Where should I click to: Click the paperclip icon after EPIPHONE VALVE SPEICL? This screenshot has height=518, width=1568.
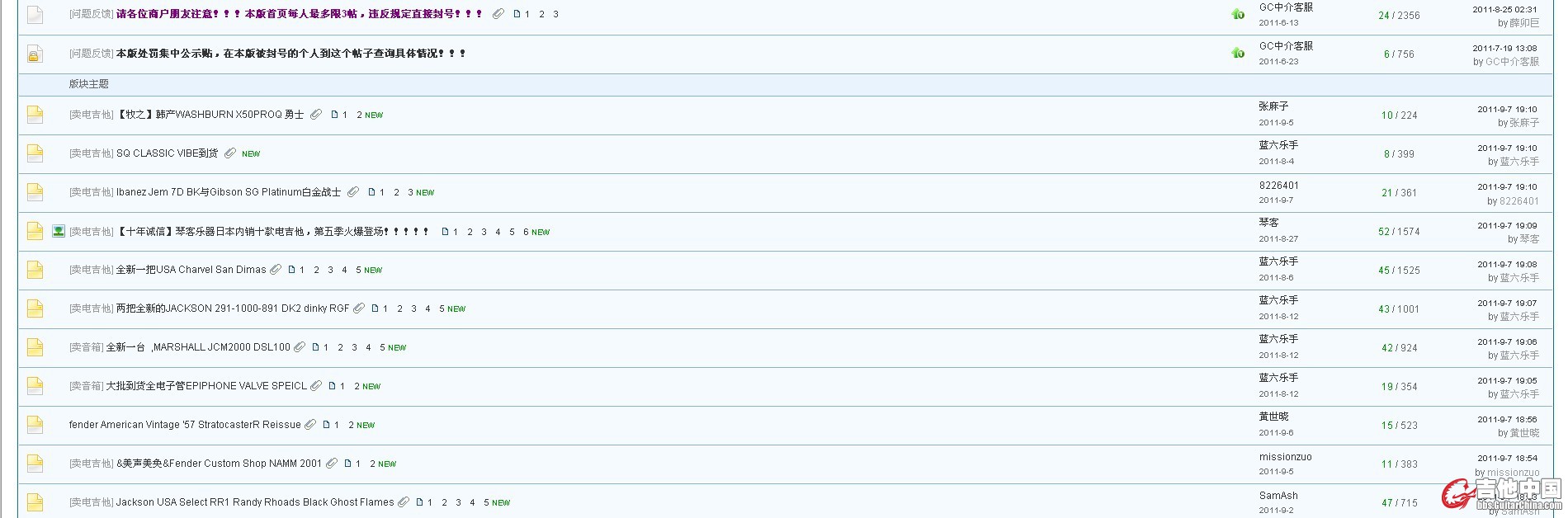pos(316,386)
